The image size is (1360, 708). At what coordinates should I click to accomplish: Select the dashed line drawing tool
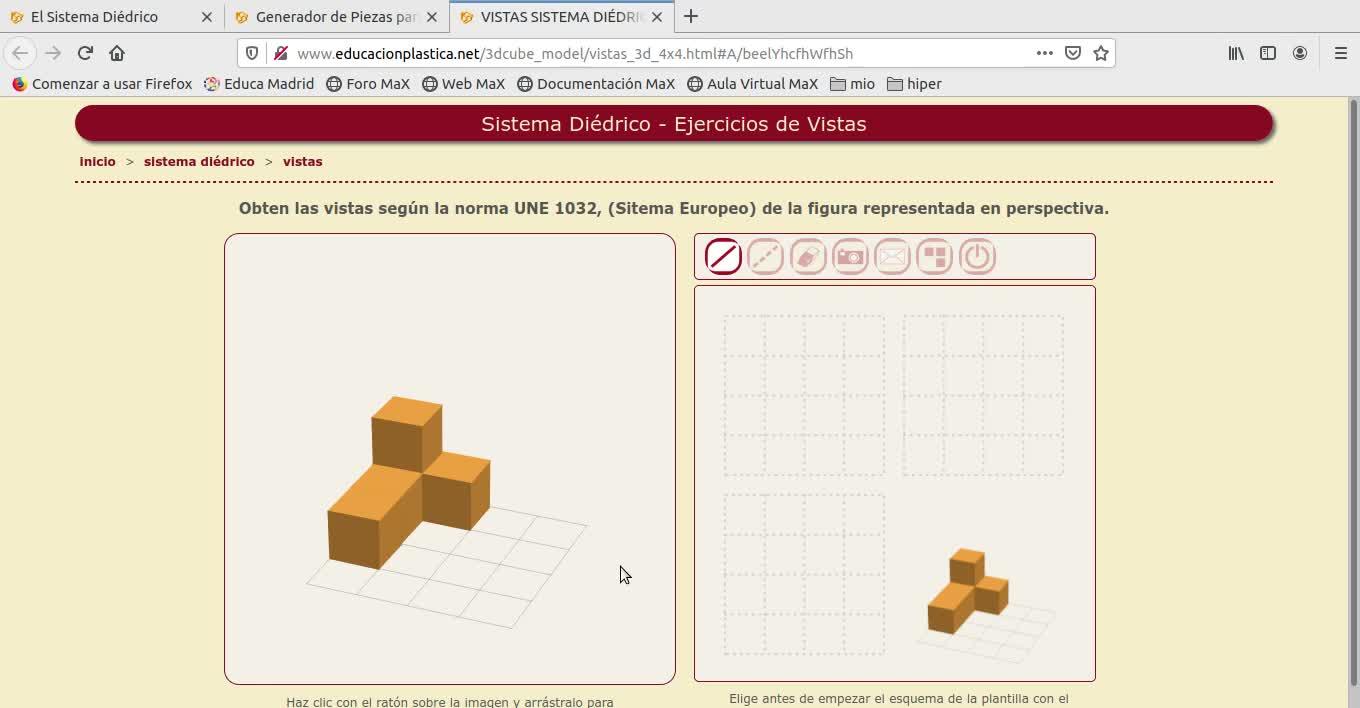coord(765,257)
